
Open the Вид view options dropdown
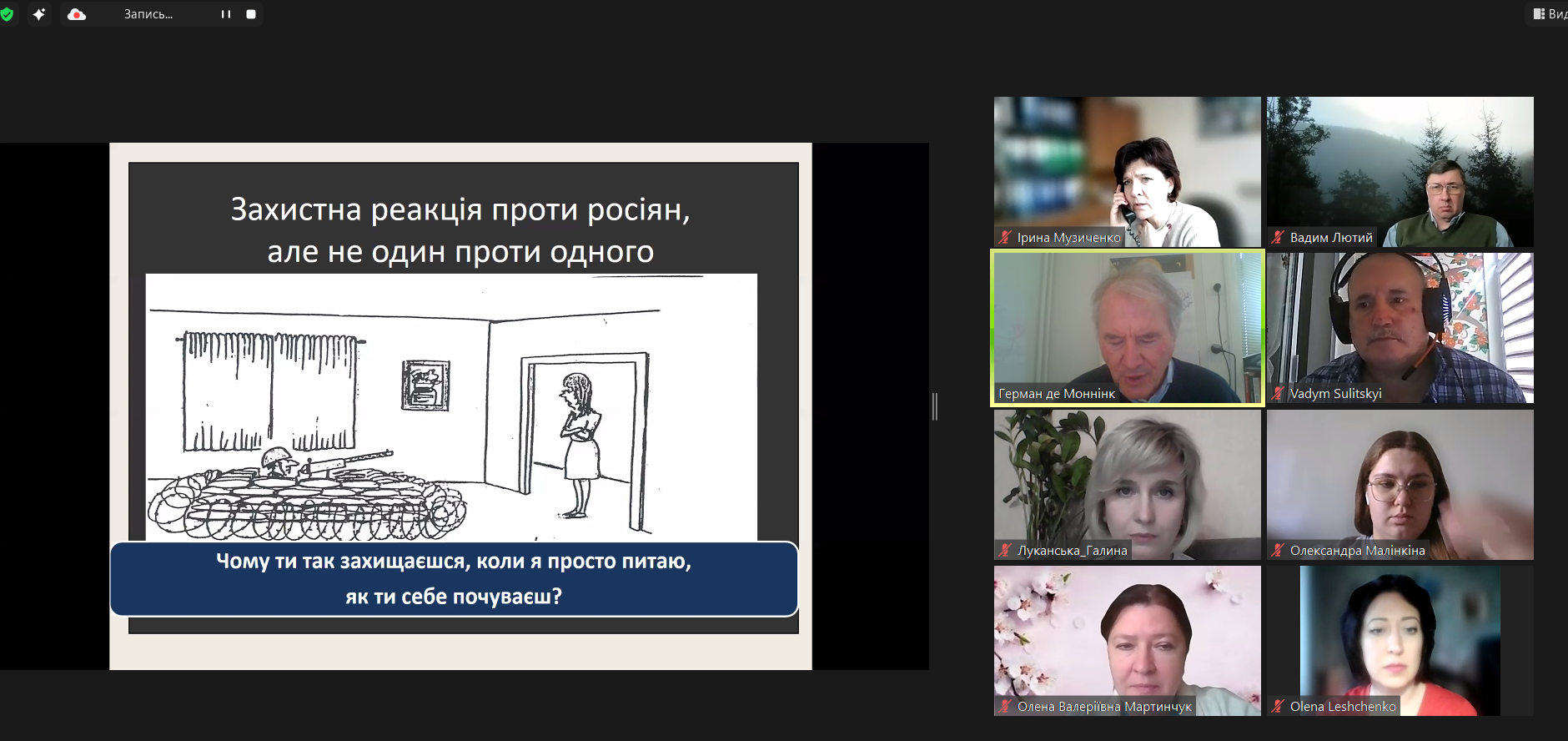[x=1550, y=14]
